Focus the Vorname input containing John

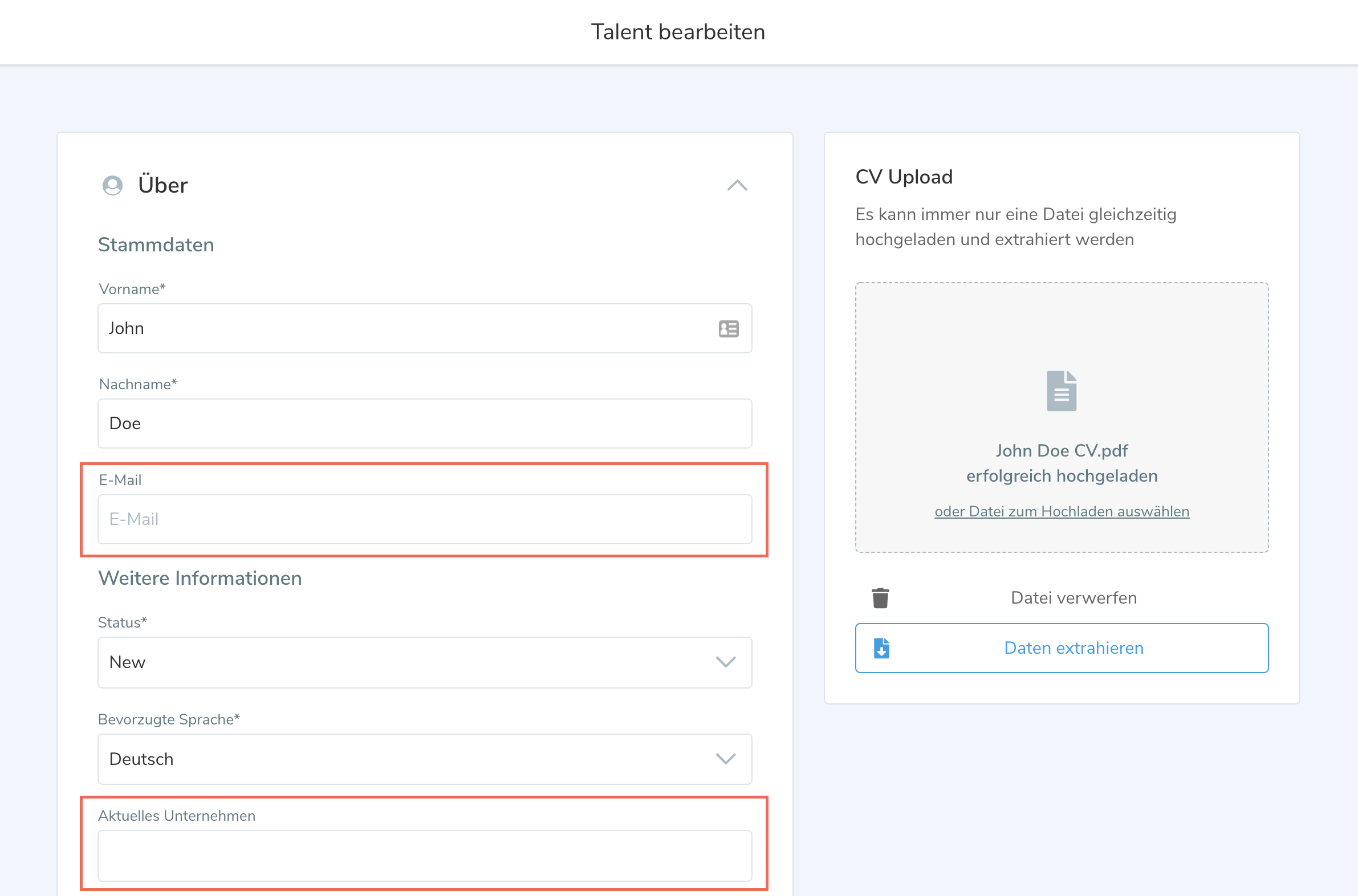coord(400,328)
